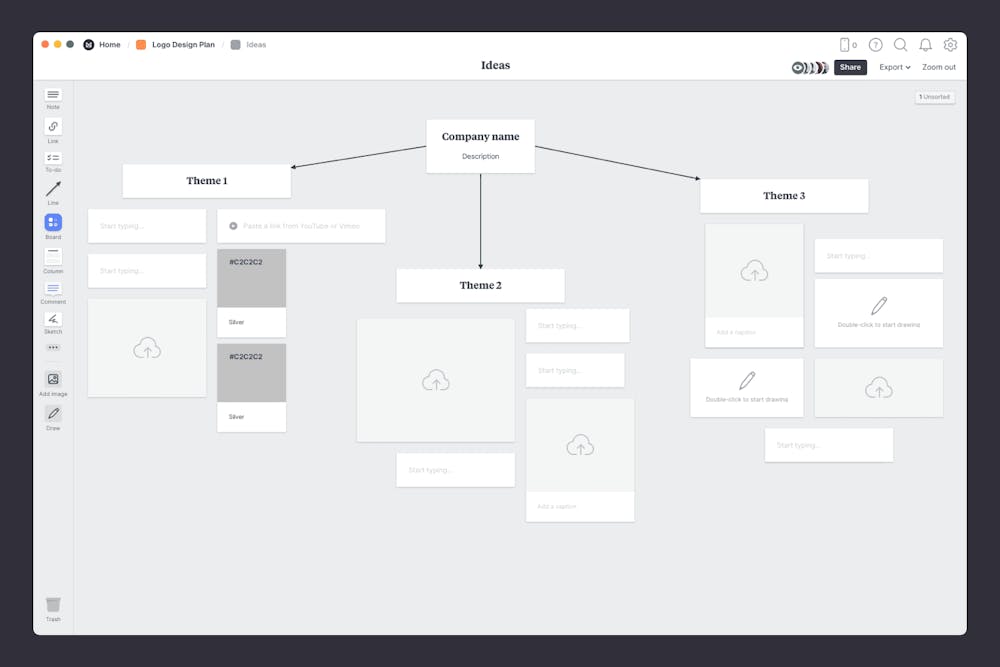Select the Draw tool
The height and width of the screenshot is (667, 1000).
point(53,412)
